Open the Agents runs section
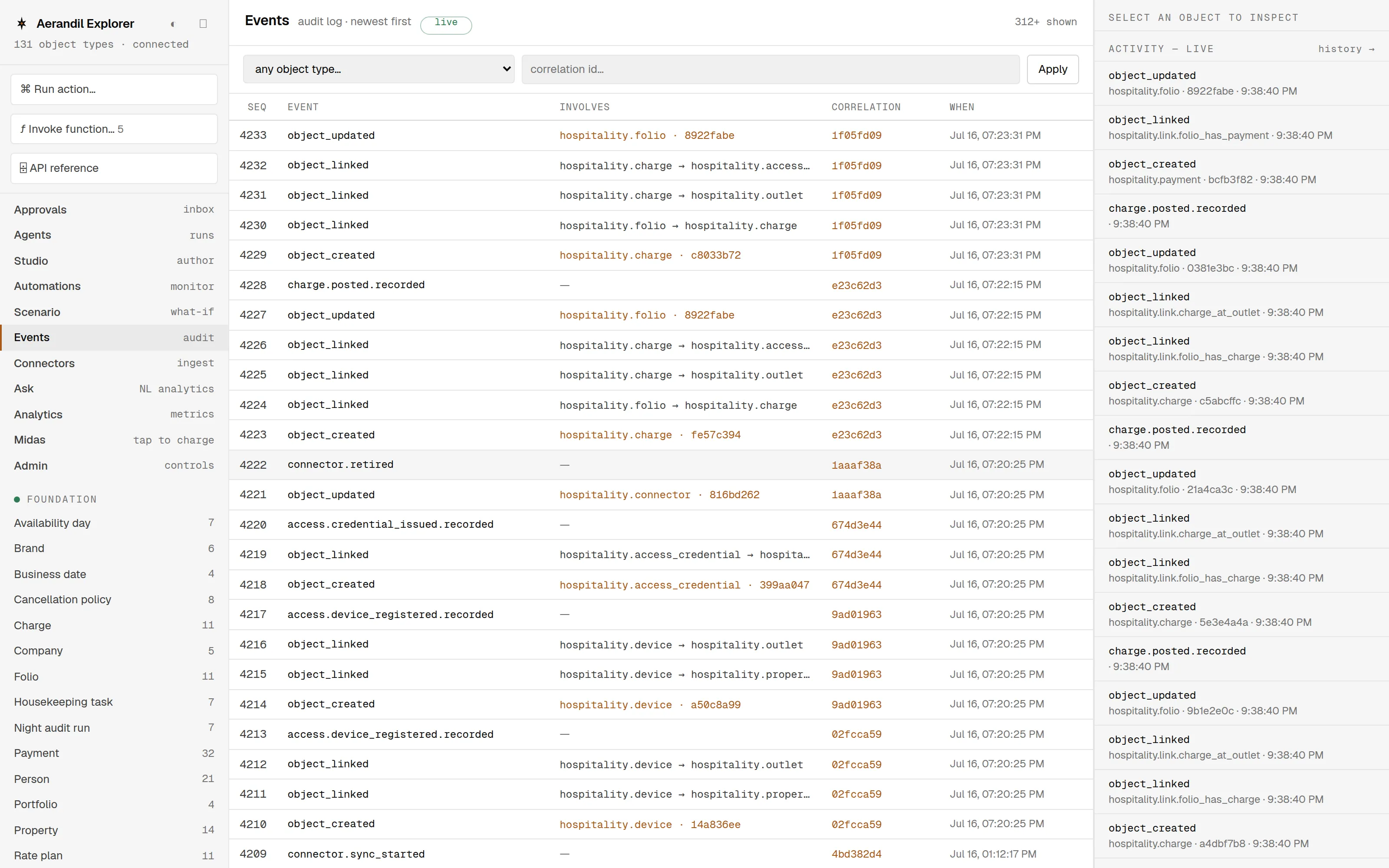This screenshot has height=868, width=1389. (x=114, y=235)
